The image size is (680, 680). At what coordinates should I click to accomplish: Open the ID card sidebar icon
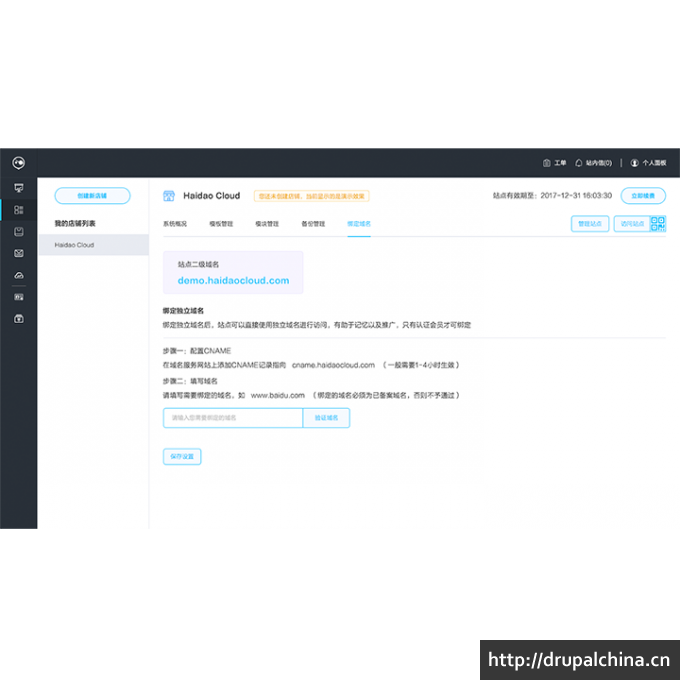pyautogui.click(x=19, y=297)
